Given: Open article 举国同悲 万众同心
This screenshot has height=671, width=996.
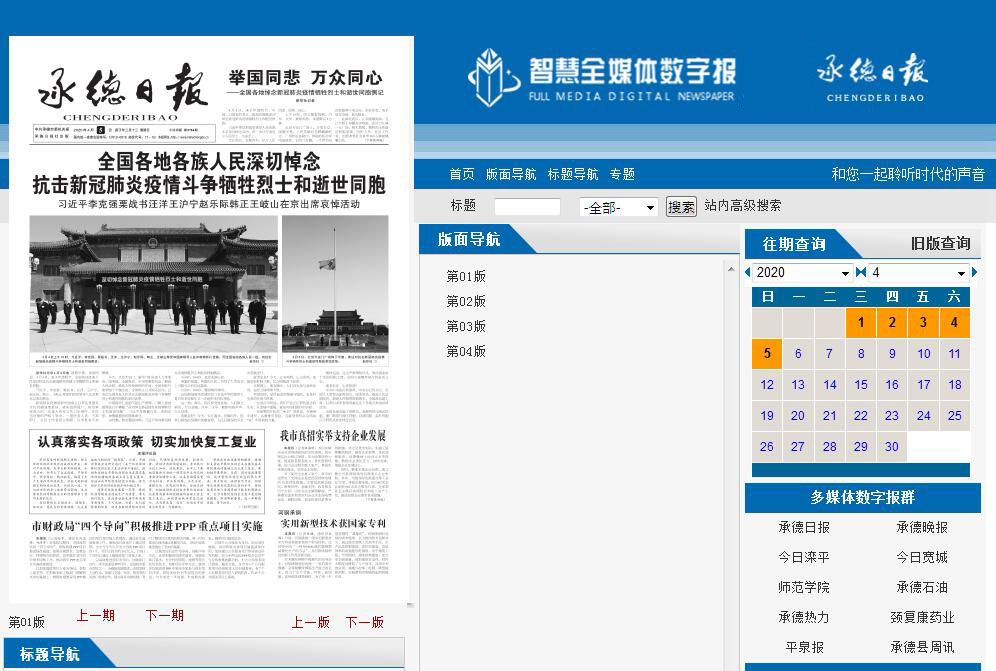Looking at the screenshot, I should [x=306, y=78].
